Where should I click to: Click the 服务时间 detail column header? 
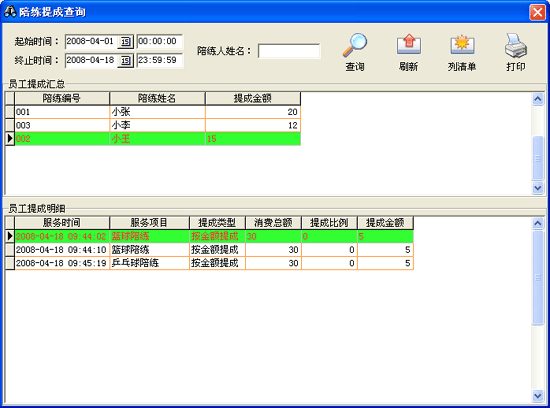62,223
